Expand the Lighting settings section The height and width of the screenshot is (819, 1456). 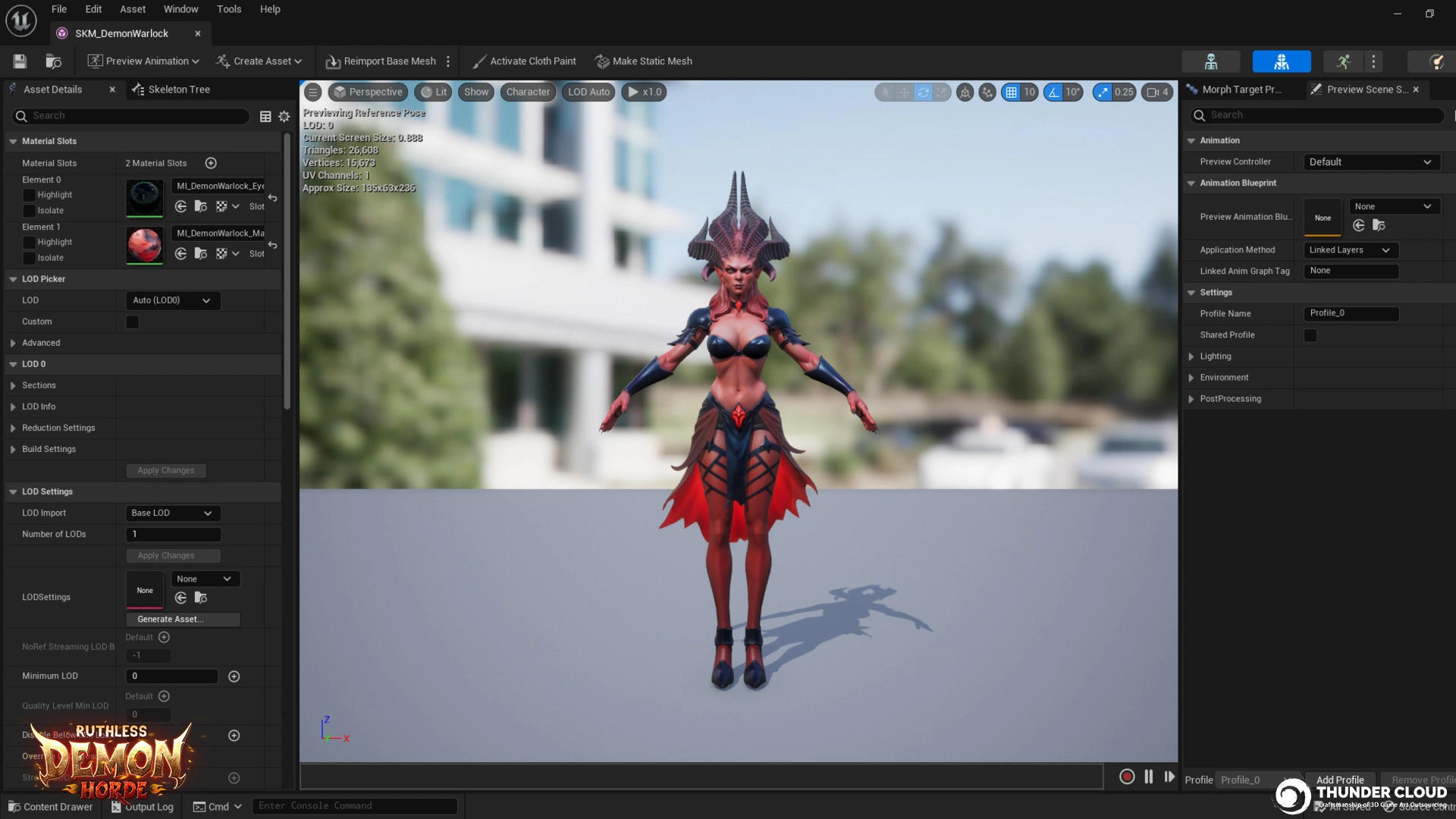coord(1191,356)
